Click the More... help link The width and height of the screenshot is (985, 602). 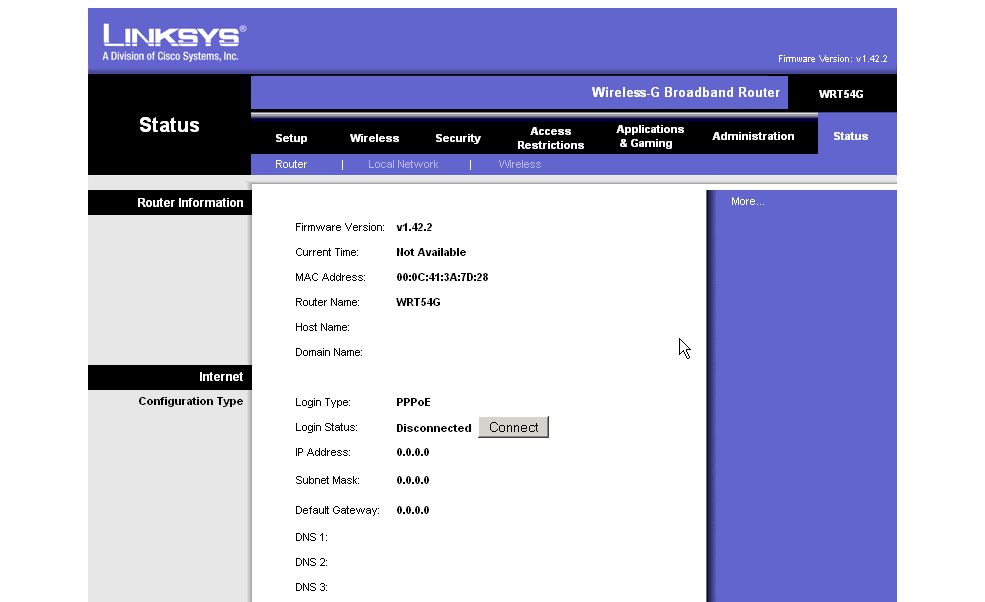pyautogui.click(x=747, y=202)
